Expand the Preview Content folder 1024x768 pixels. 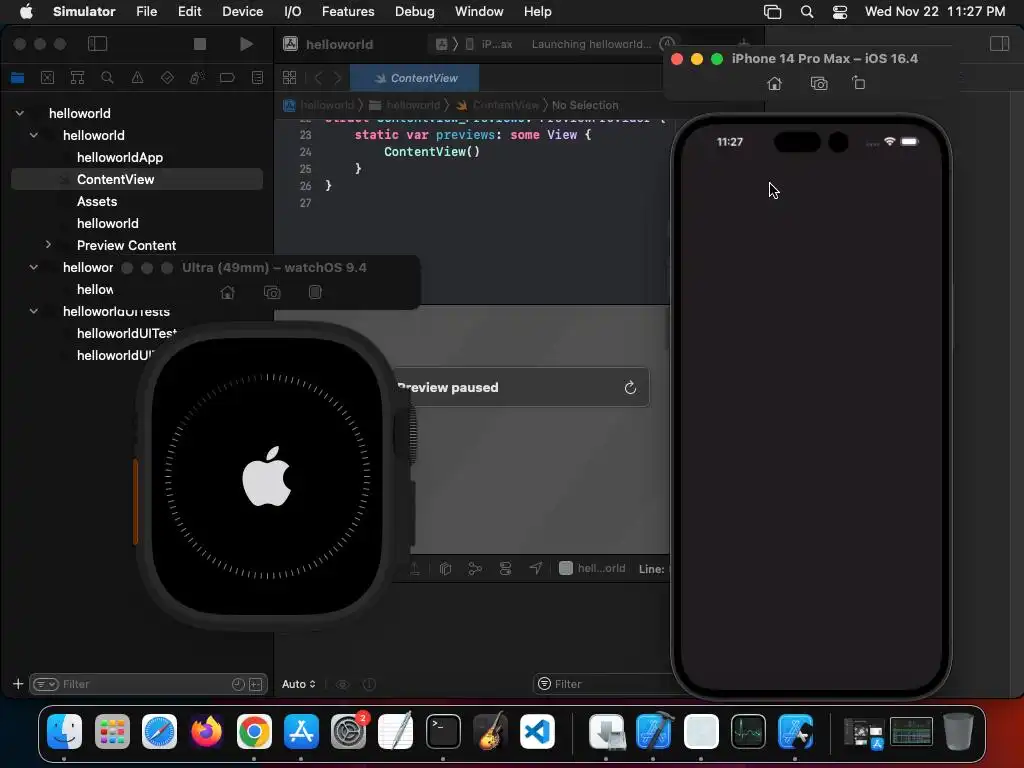coord(48,245)
